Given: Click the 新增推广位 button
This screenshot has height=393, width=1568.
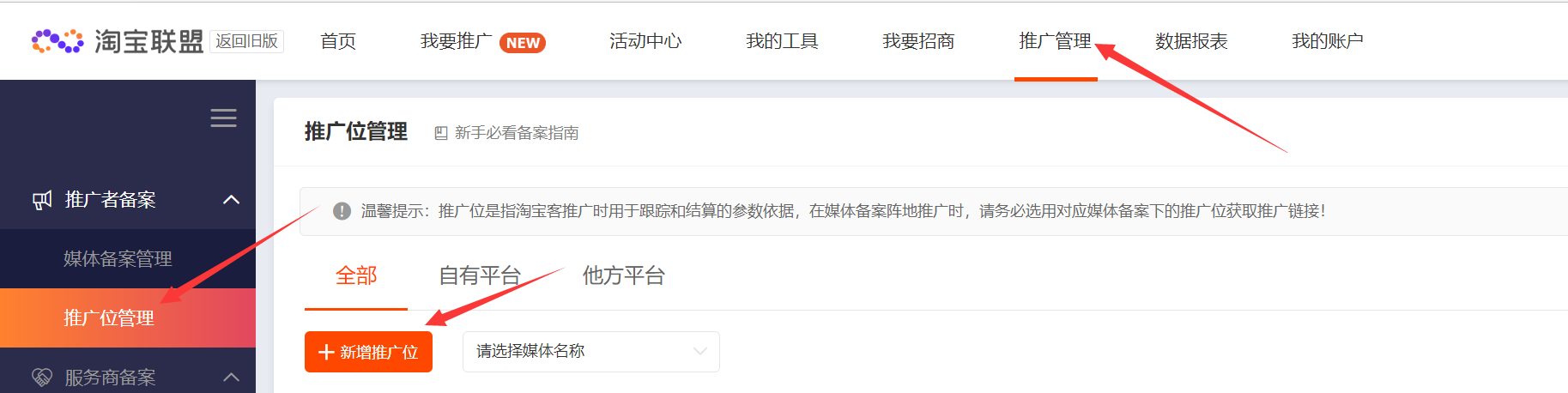Looking at the screenshot, I should click(x=368, y=352).
